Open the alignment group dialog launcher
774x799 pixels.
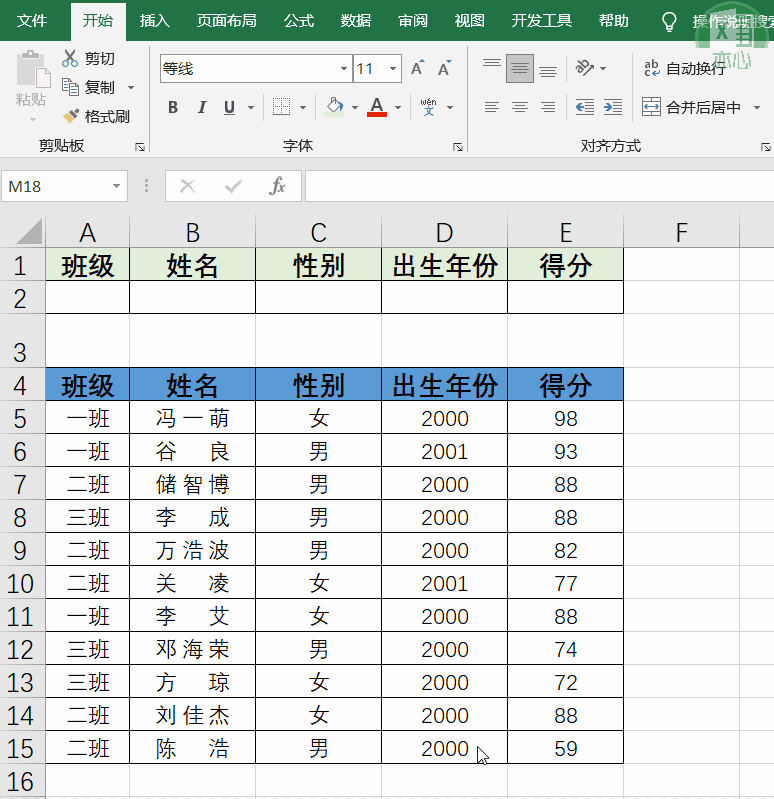[765, 147]
